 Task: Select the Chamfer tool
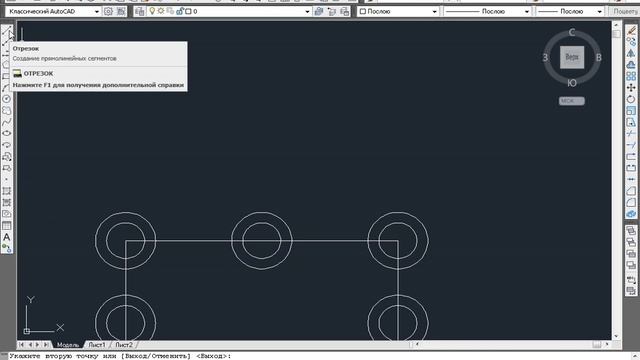click(x=631, y=191)
